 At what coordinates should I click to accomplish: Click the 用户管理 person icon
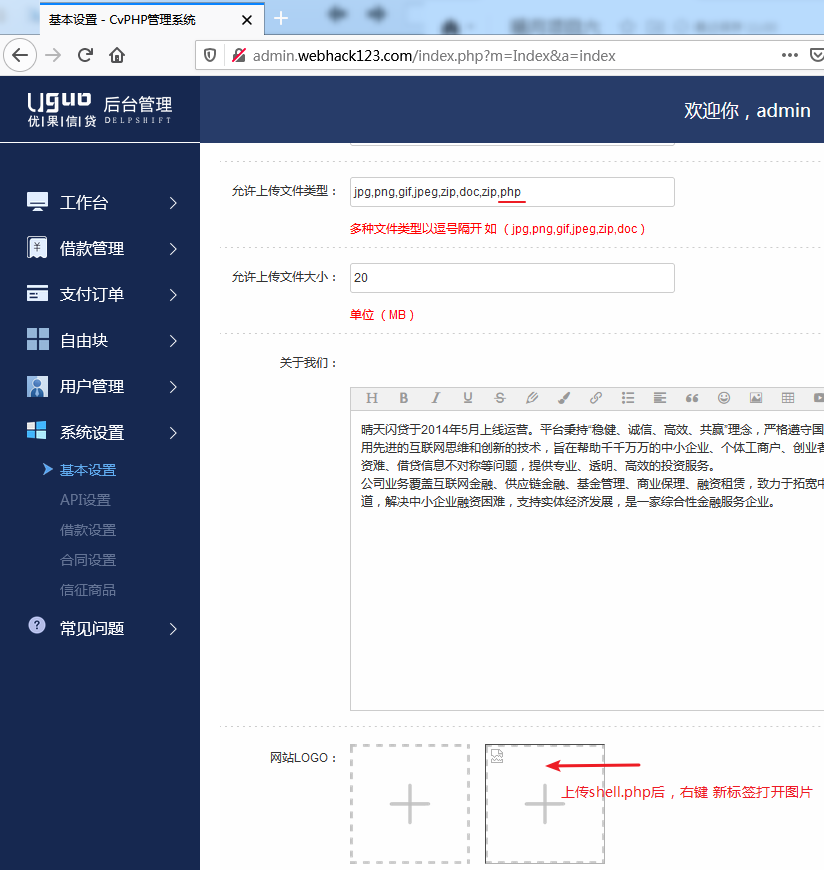click(x=37, y=386)
